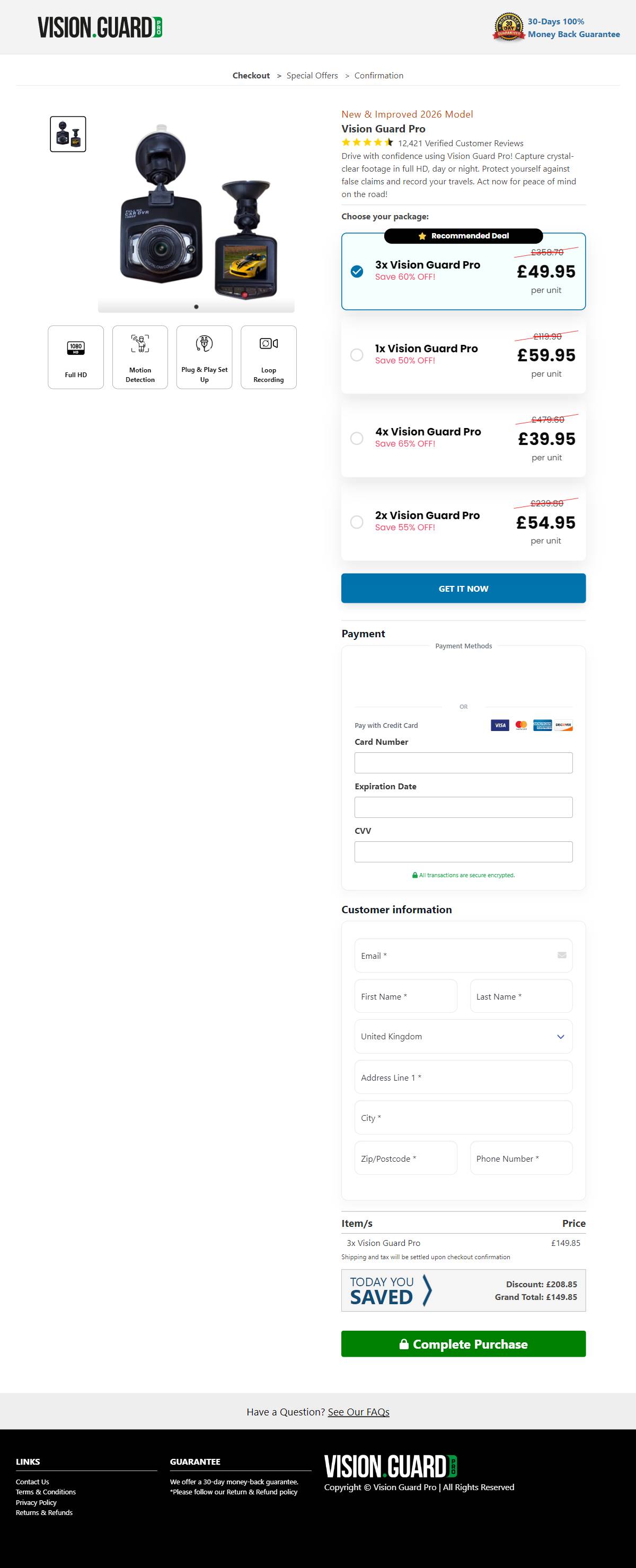Select the 4x Vision Guard Pro package
The image size is (636, 1568).
tap(357, 438)
